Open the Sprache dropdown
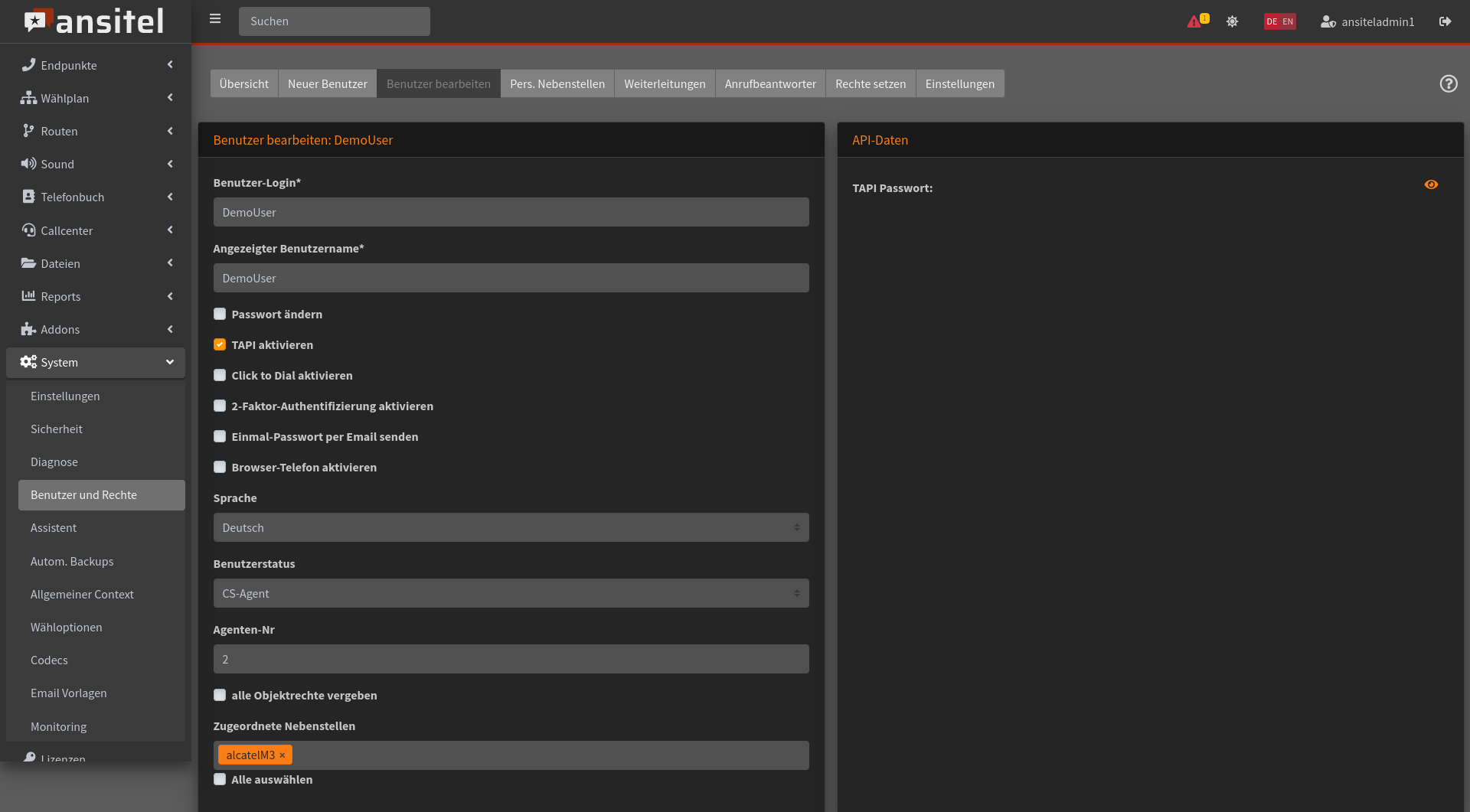Viewport: 1470px width, 812px height. point(511,527)
